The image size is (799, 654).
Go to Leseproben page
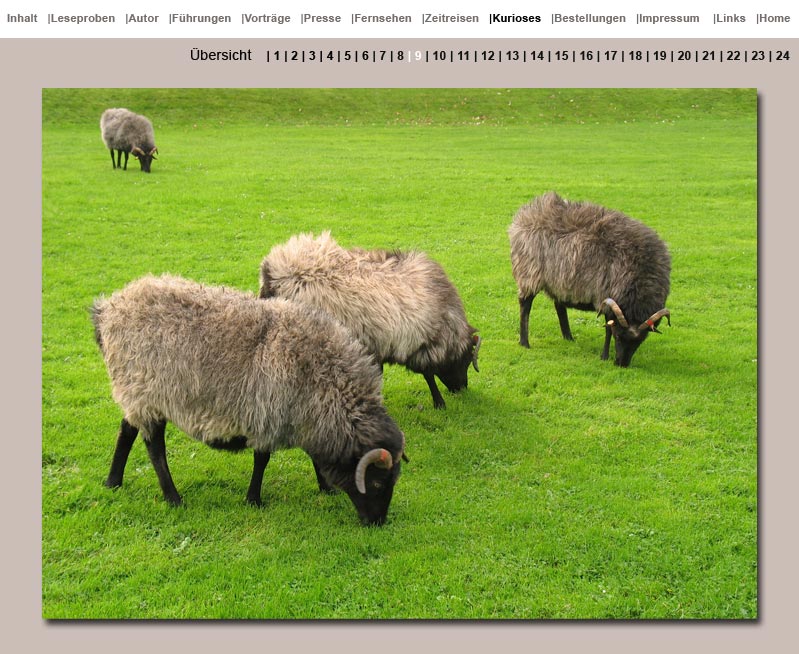pyautogui.click(x=82, y=18)
